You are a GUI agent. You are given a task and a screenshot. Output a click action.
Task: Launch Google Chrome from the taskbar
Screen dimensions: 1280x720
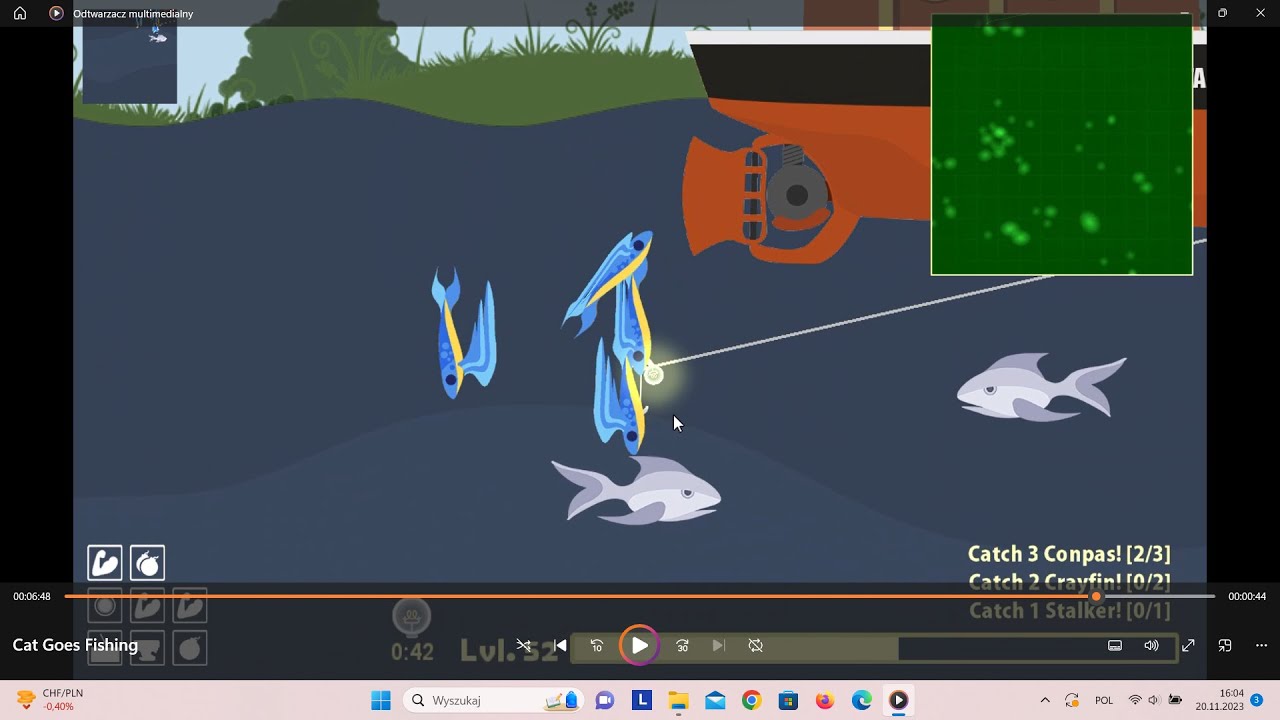pos(752,700)
